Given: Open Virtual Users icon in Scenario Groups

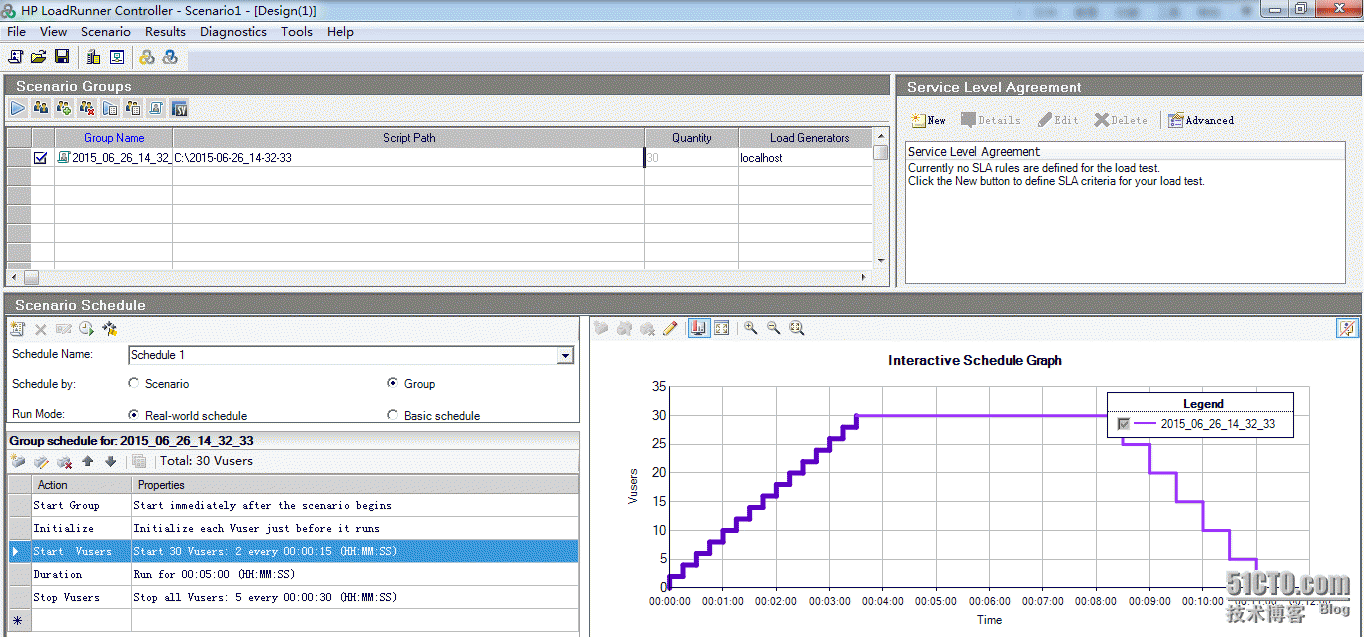Looking at the screenshot, I should [x=41, y=108].
